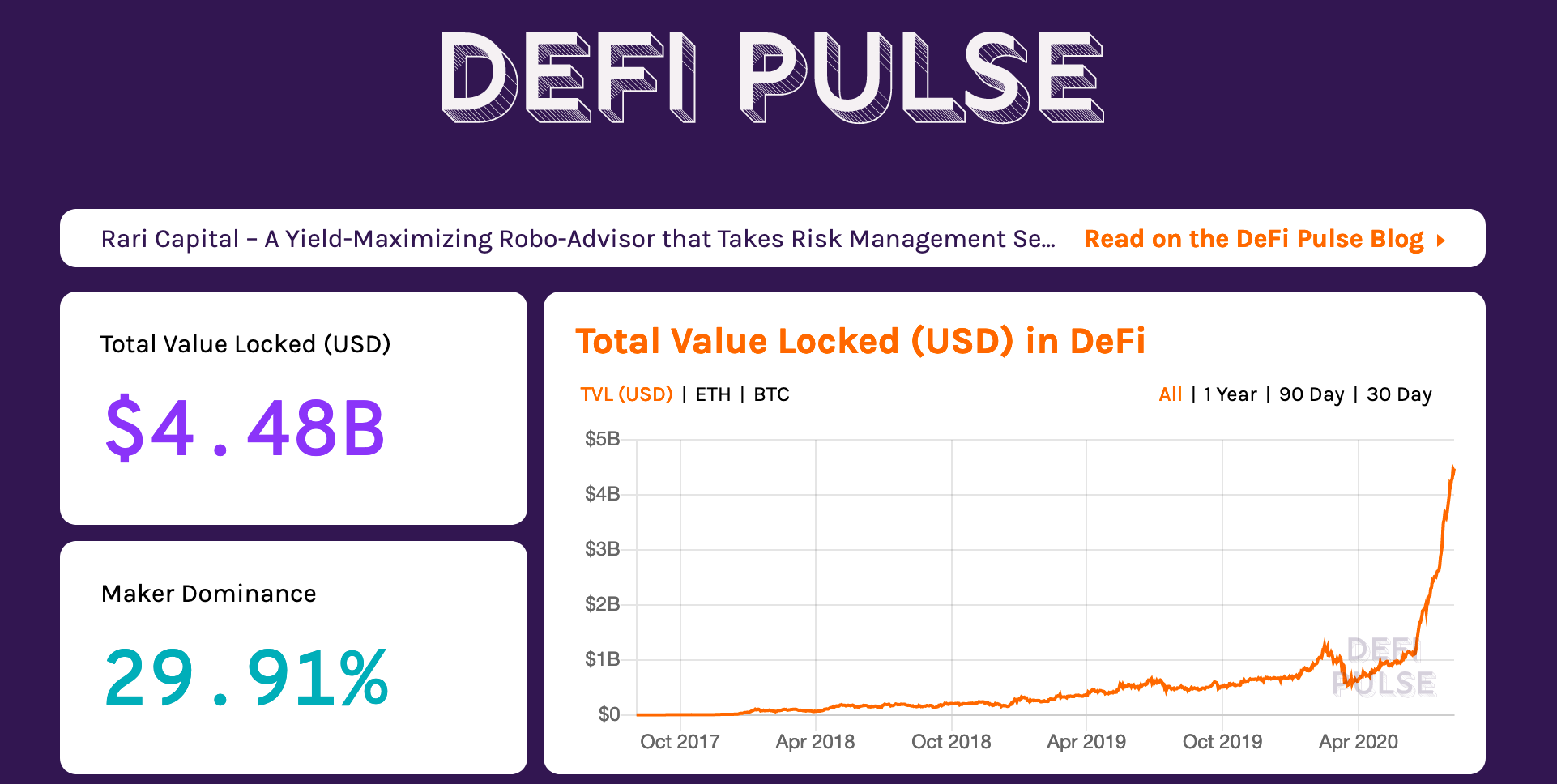Click the orange arrow beside the blog link
Image resolution: width=1557 pixels, height=784 pixels.
1440,240
